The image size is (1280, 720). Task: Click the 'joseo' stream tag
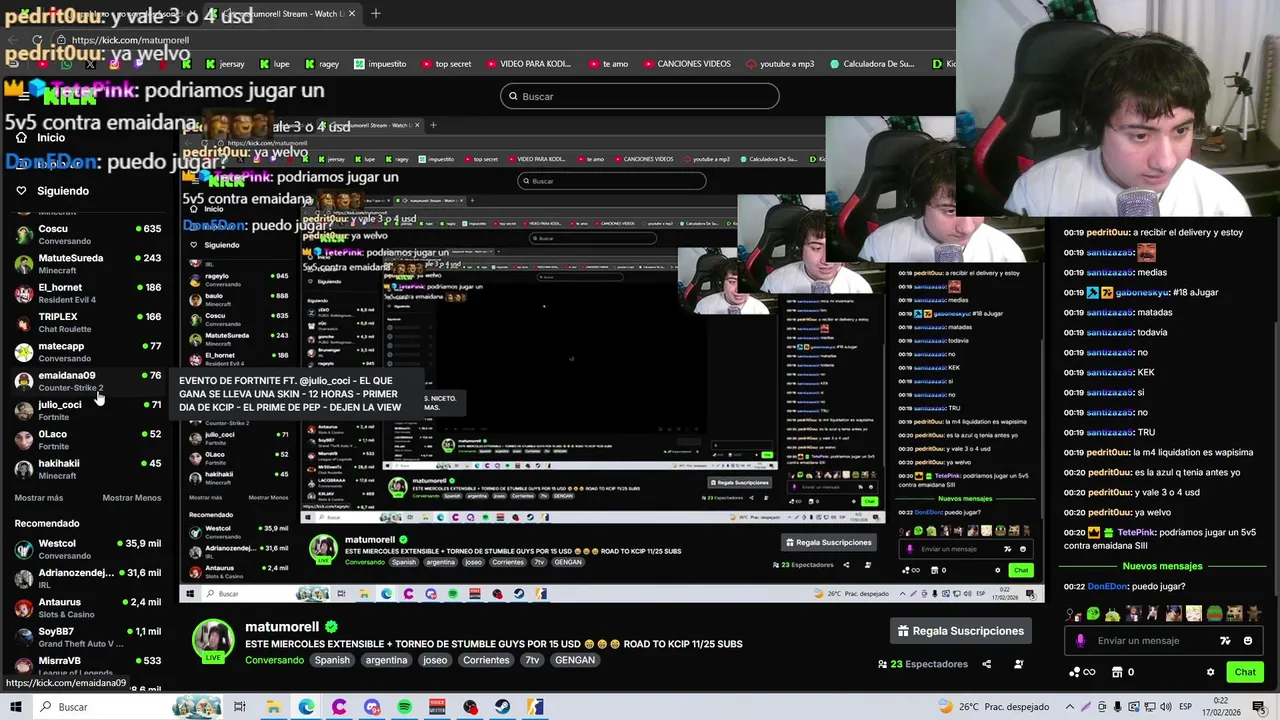[x=435, y=660]
